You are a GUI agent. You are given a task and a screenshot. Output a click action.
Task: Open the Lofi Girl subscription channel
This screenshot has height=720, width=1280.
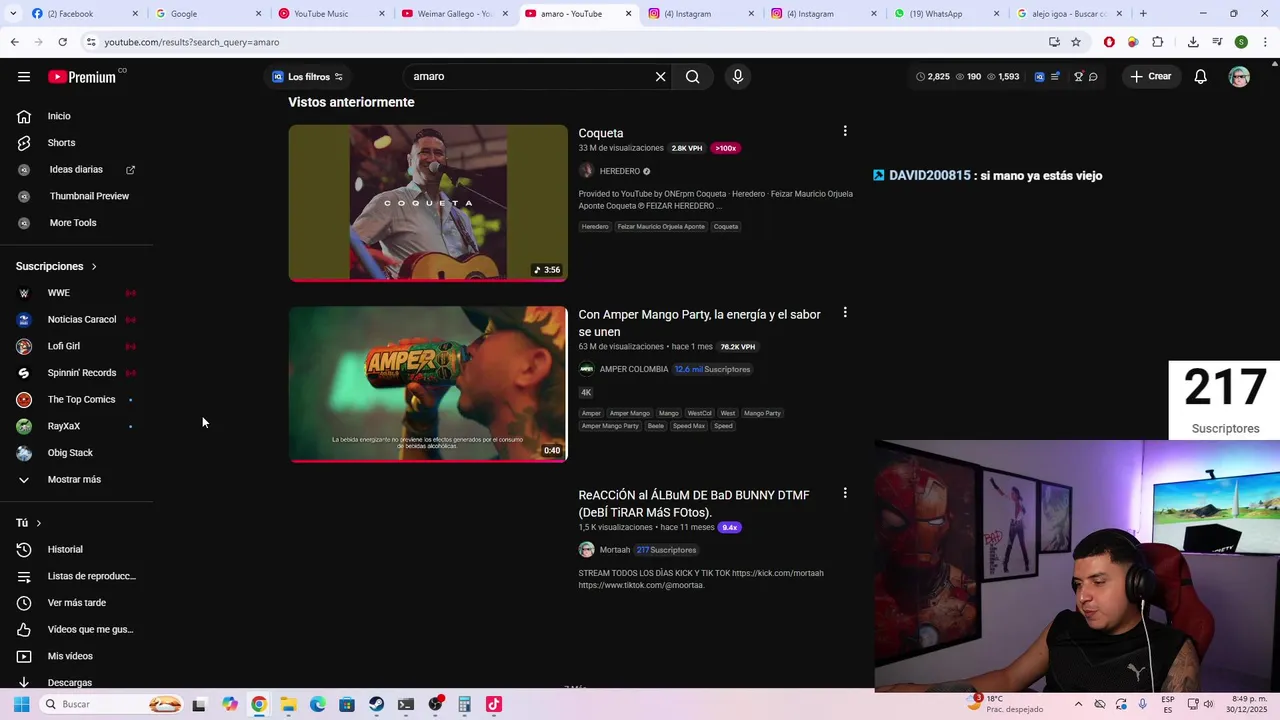63,346
